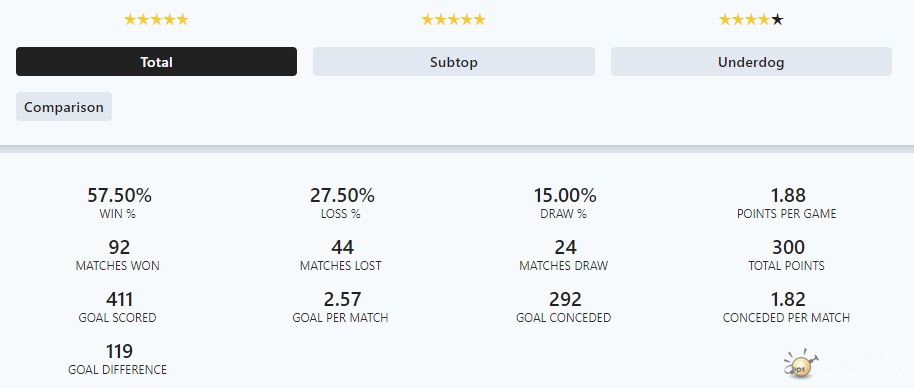This screenshot has height=388, width=914.
Task: Click the 44 matches lost stat
Action: (342, 248)
